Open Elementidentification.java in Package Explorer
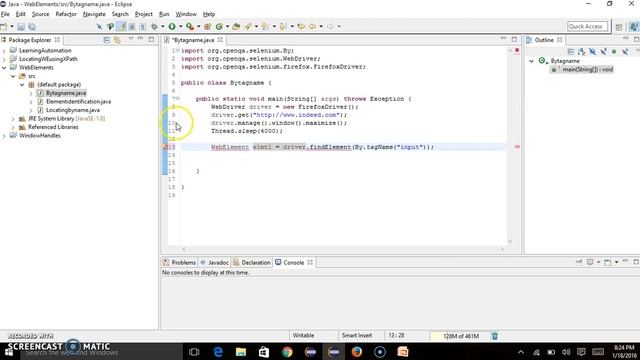The width and height of the screenshot is (640, 360). [78, 102]
